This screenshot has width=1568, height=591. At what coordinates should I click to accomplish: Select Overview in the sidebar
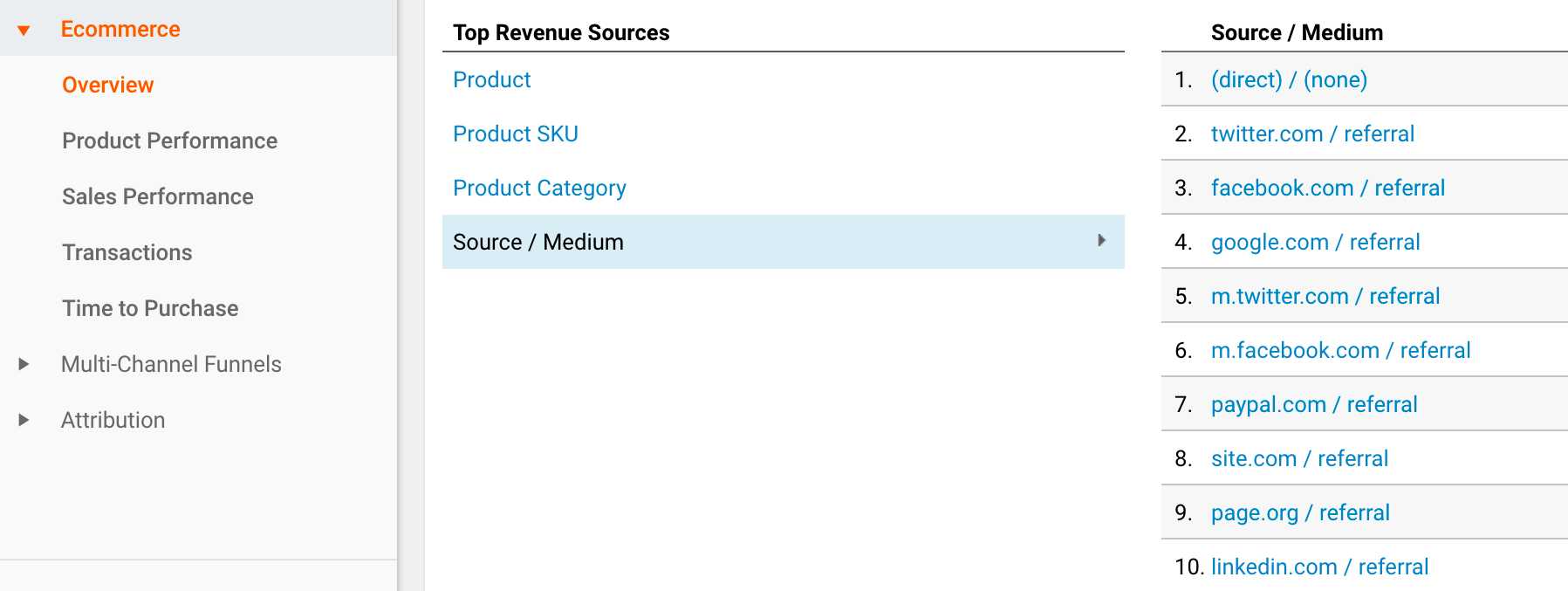(108, 85)
